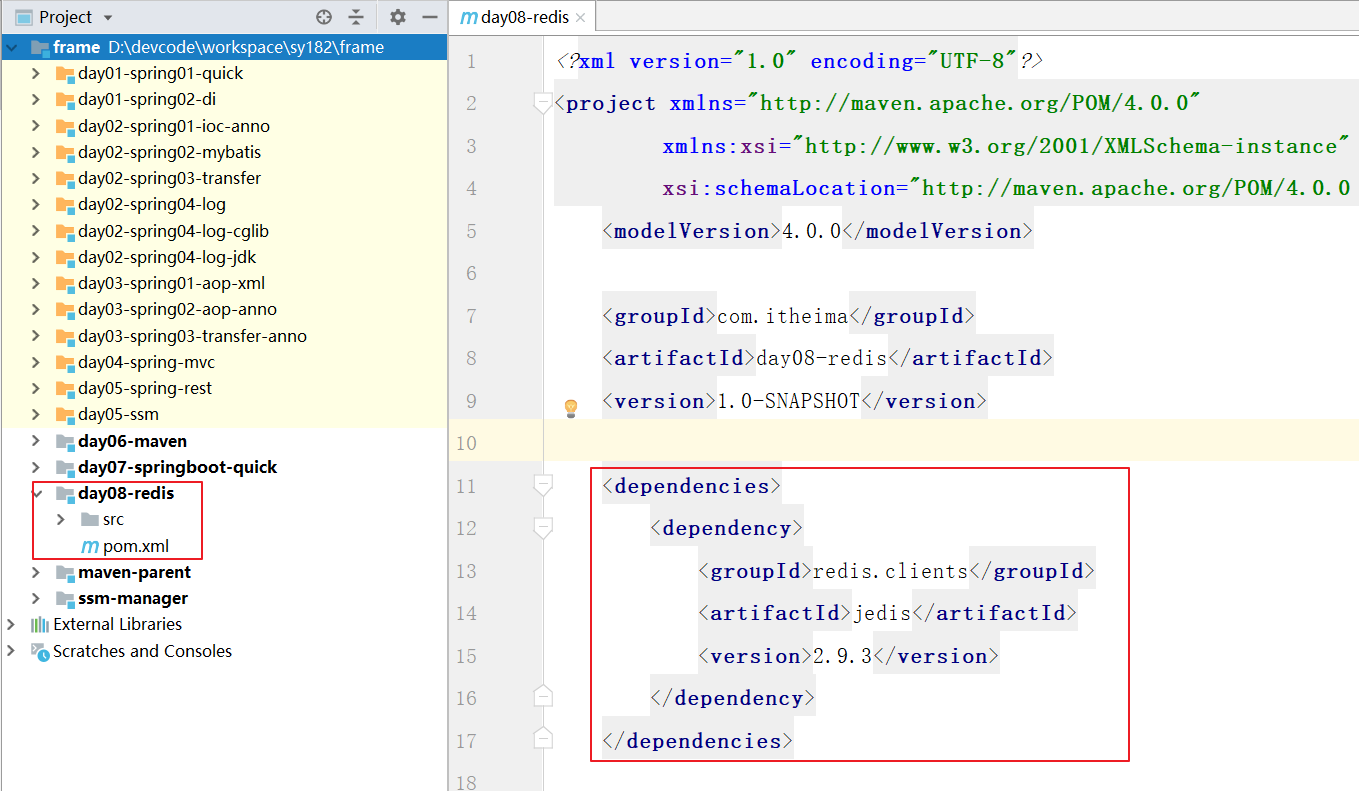Expand Scratches and Consoles node

point(11,650)
